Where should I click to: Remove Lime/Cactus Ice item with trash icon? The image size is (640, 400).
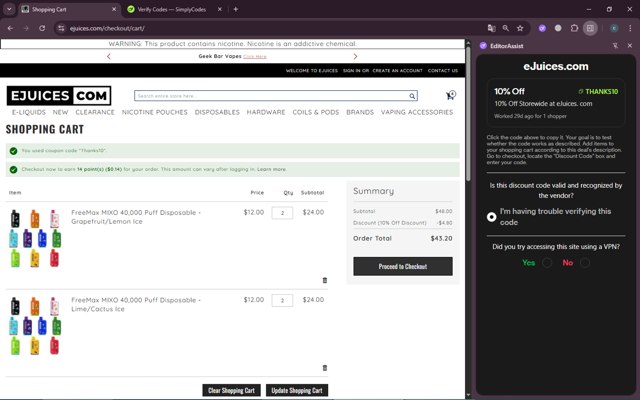tap(325, 368)
